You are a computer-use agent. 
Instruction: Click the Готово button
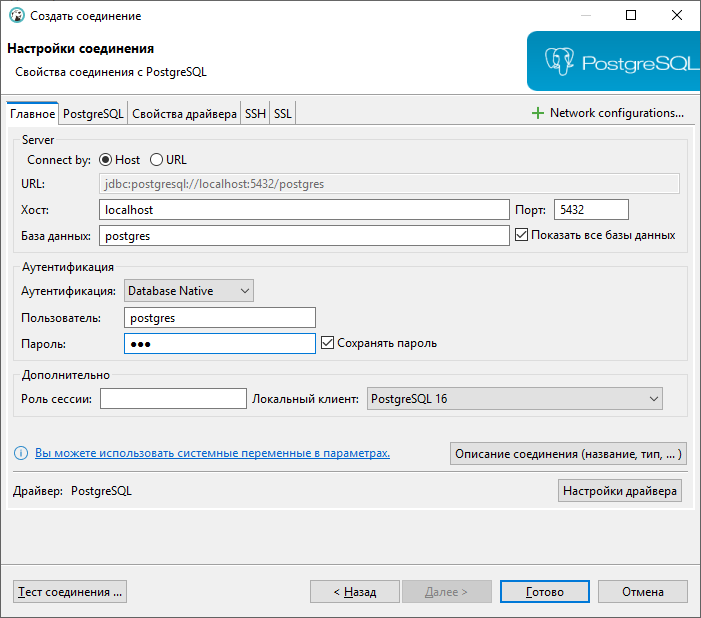(x=545, y=592)
